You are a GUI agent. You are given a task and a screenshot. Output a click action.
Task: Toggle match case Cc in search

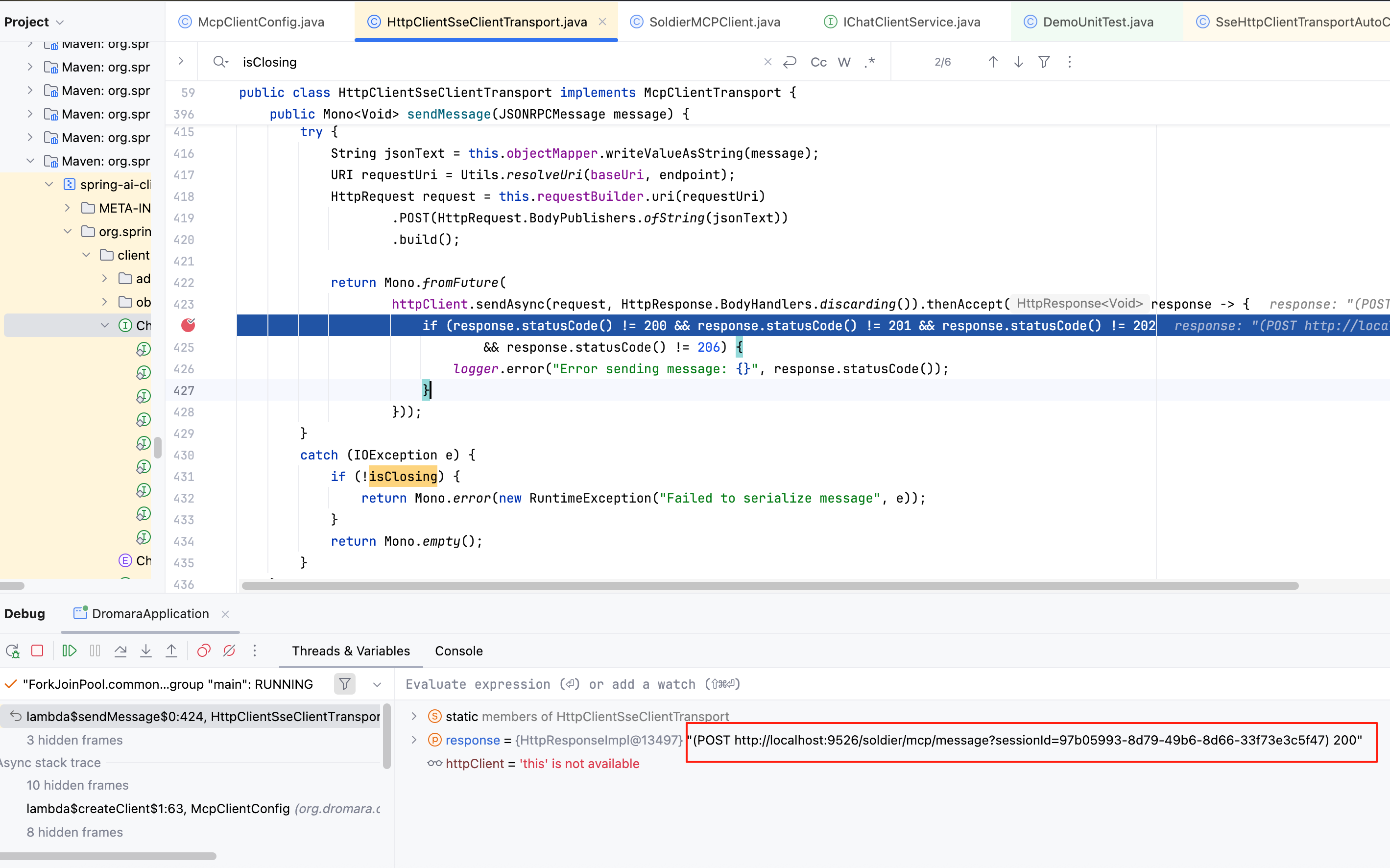[x=818, y=62]
